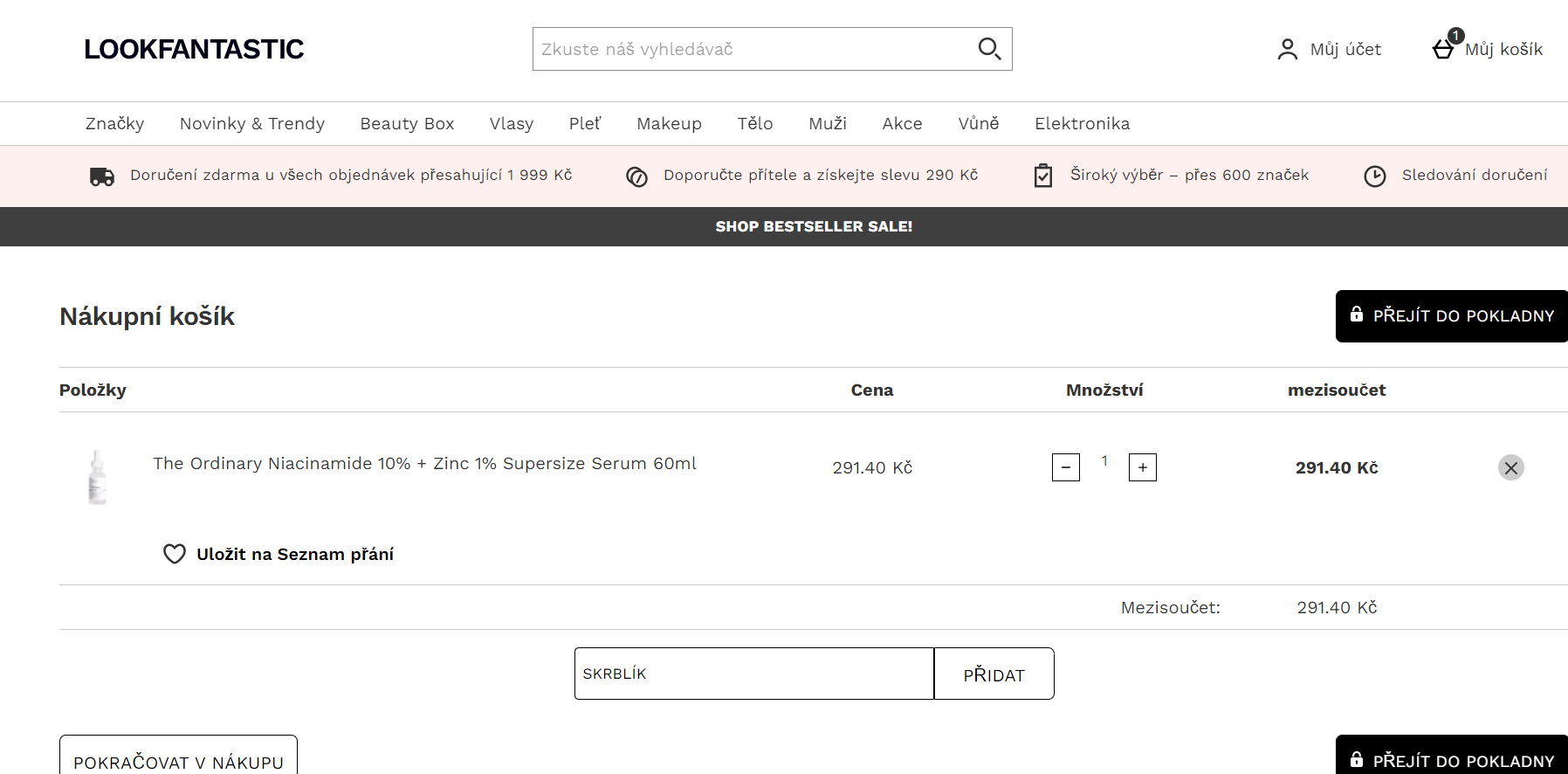Click the delivery tracking clock icon
This screenshot has width=1568, height=774.
point(1375,176)
